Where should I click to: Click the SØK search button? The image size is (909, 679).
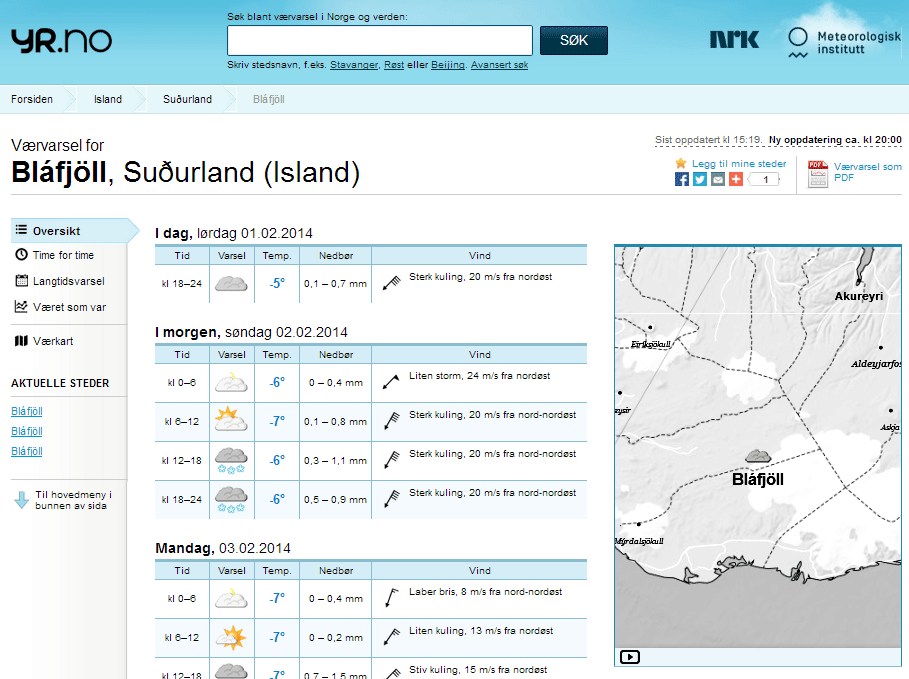point(574,41)
